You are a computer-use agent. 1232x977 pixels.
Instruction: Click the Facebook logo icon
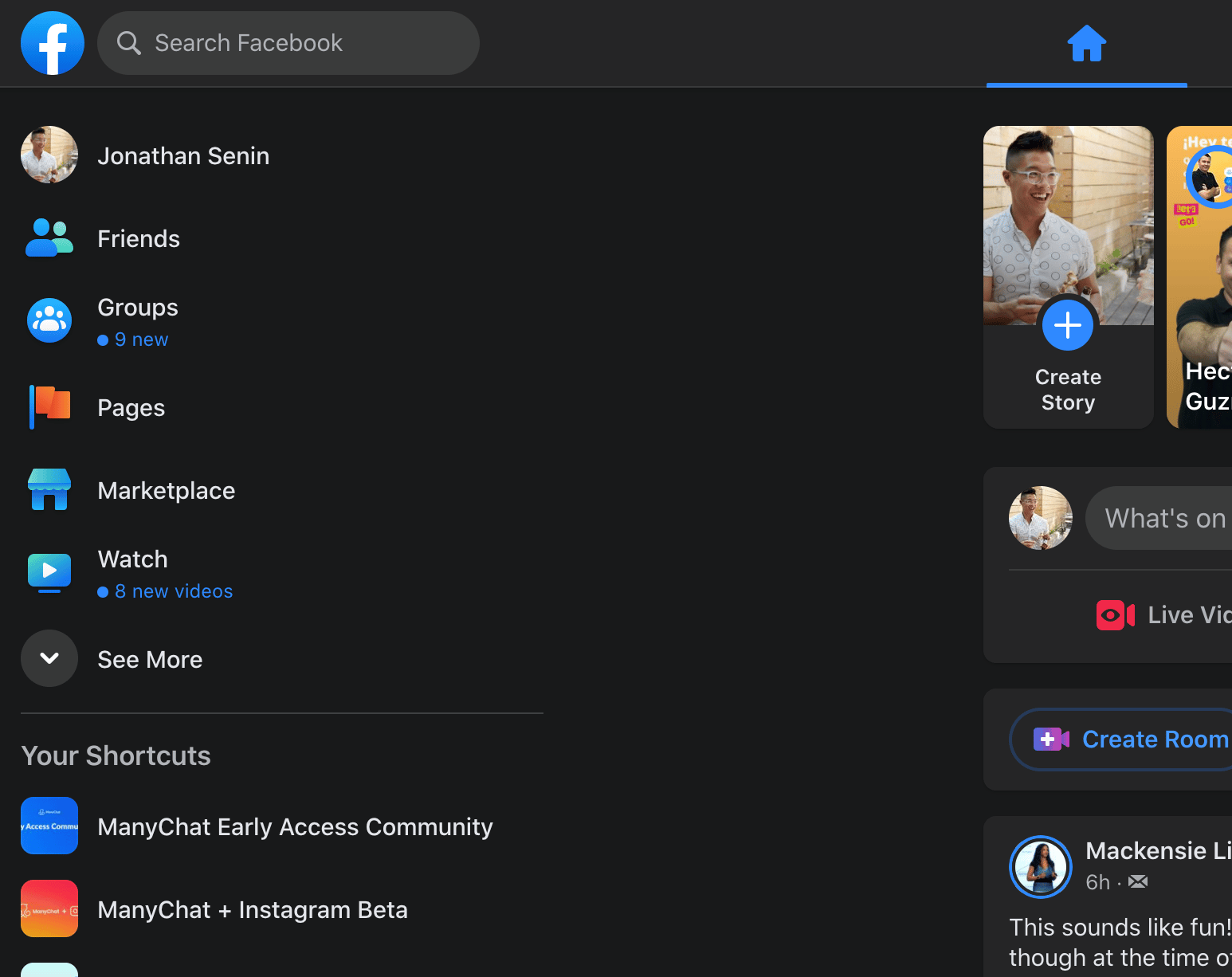[53, 43]
